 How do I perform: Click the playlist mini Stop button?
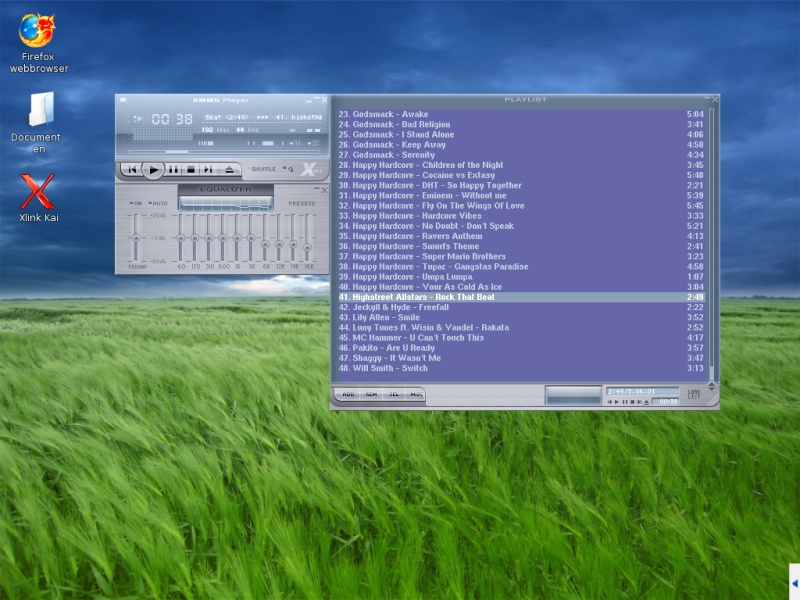[x=633, y=402]
